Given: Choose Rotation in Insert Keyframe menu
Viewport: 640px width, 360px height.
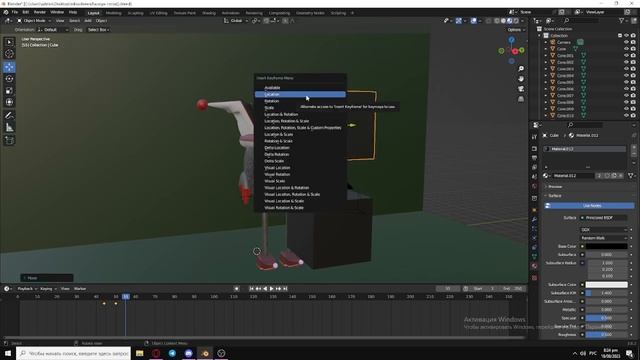Looking at the screenshot, I should point(300,101).
